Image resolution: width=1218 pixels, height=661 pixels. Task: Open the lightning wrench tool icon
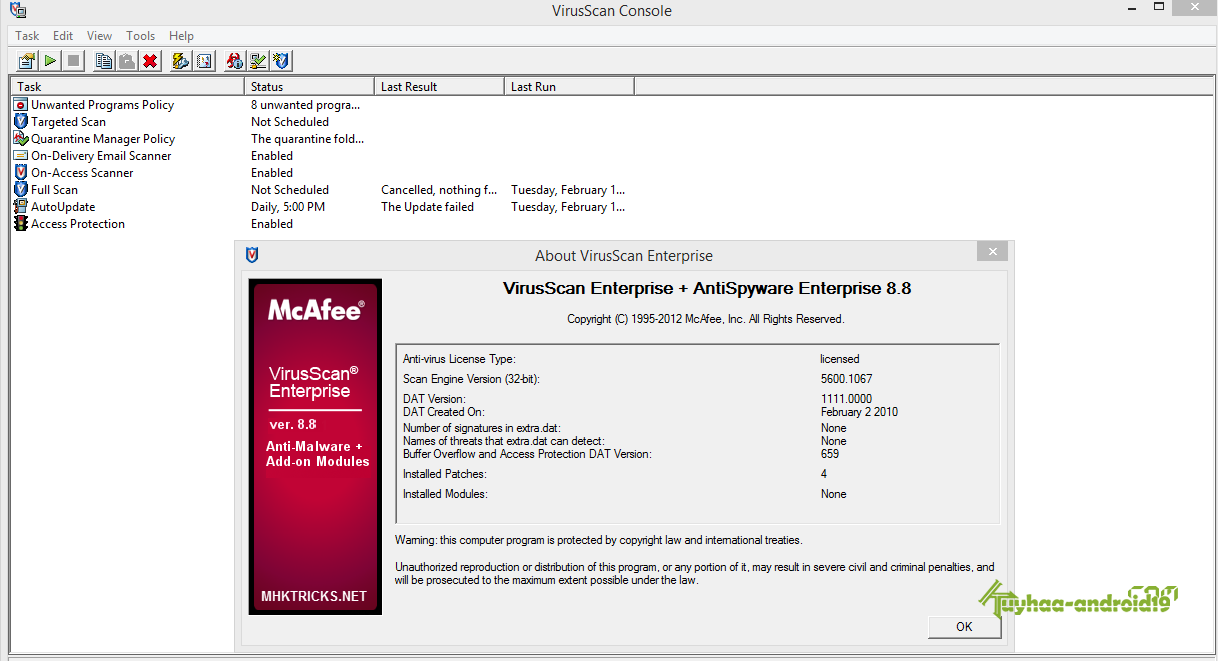coord(181,61)
